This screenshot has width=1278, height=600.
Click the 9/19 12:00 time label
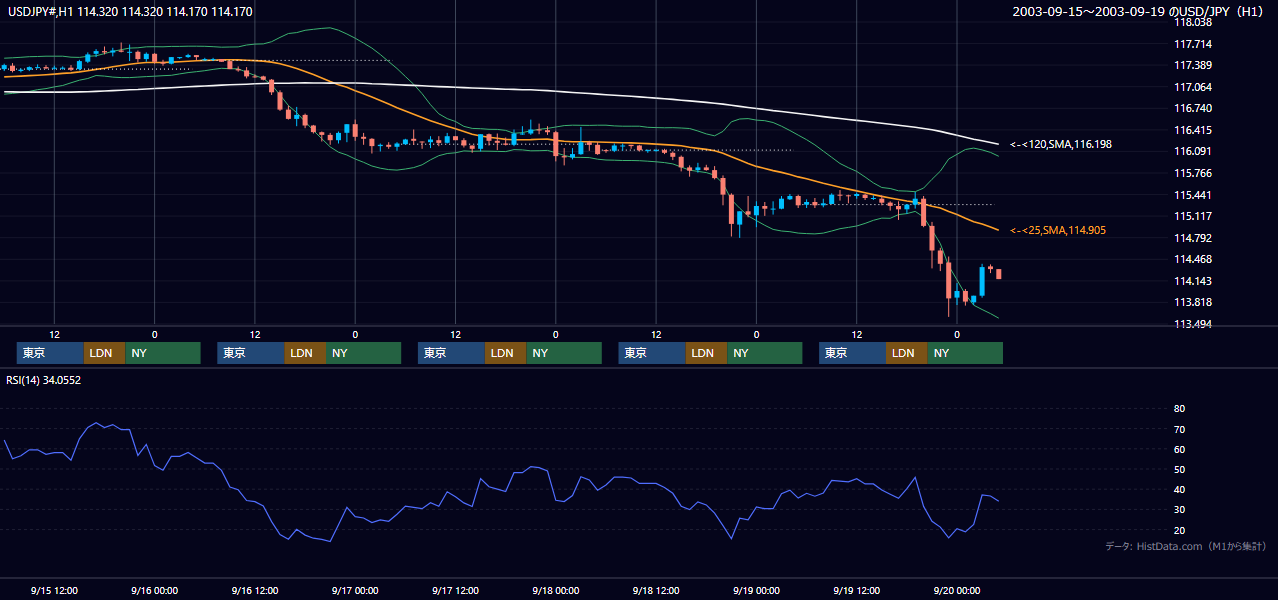point(857,590)
